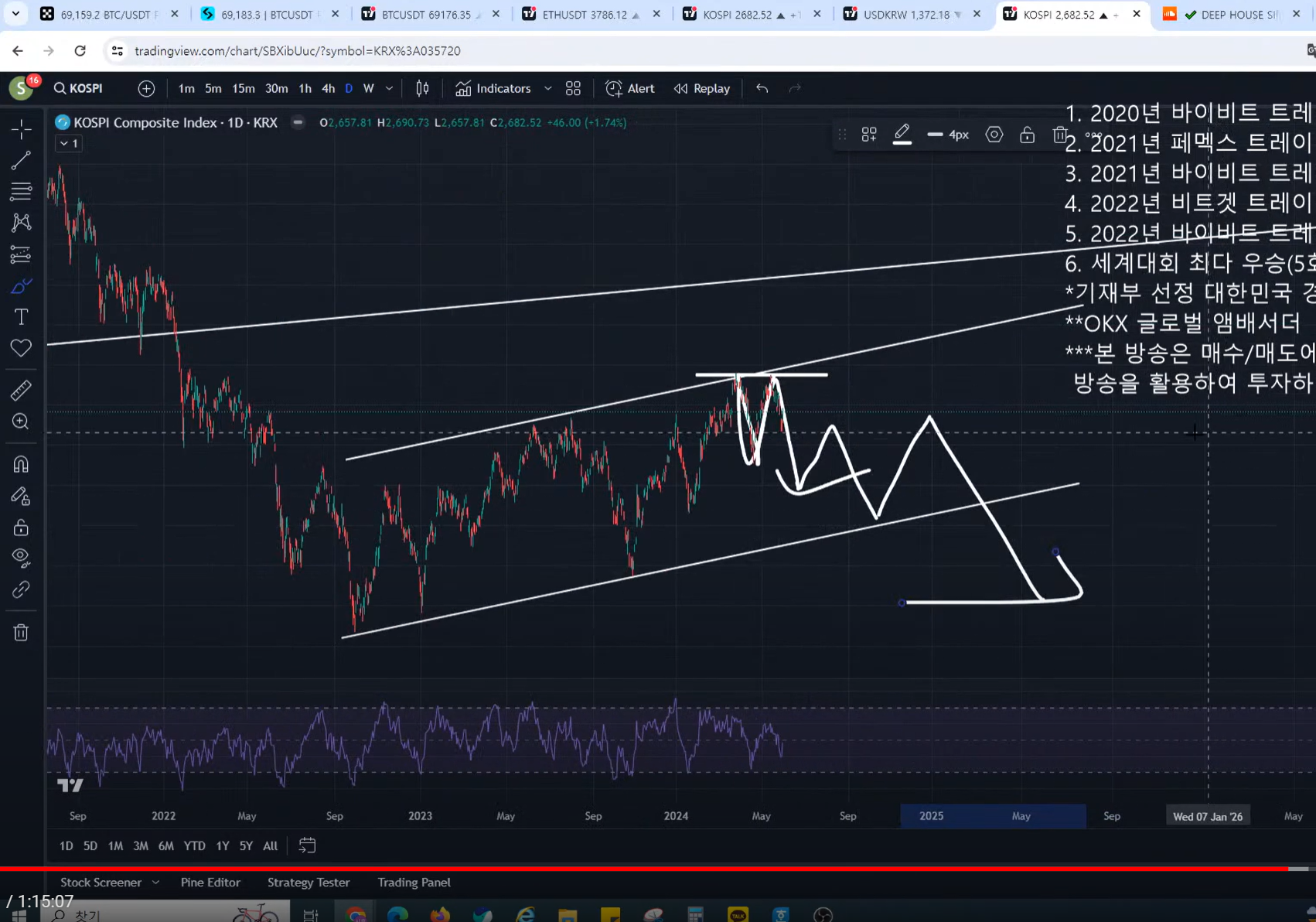Open the Pine Editor tab
The image size is (1316, 922).
[210, 883]
